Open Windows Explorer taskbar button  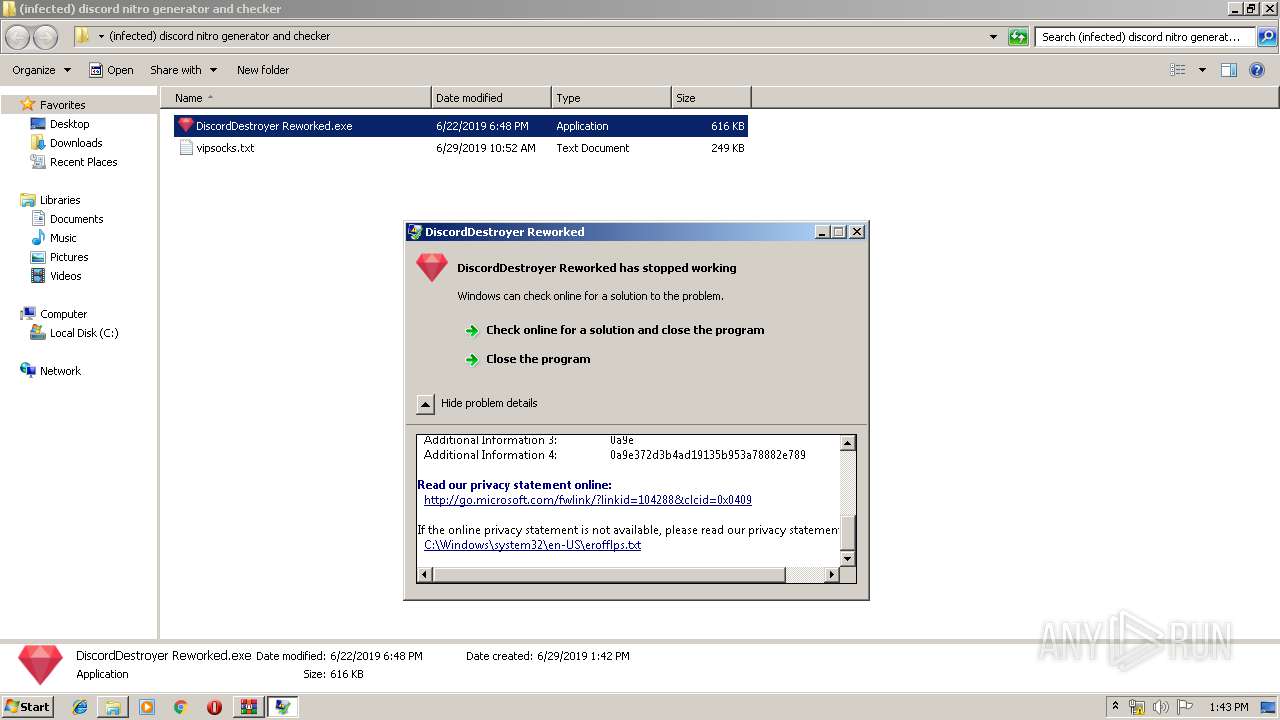point(113,707)
